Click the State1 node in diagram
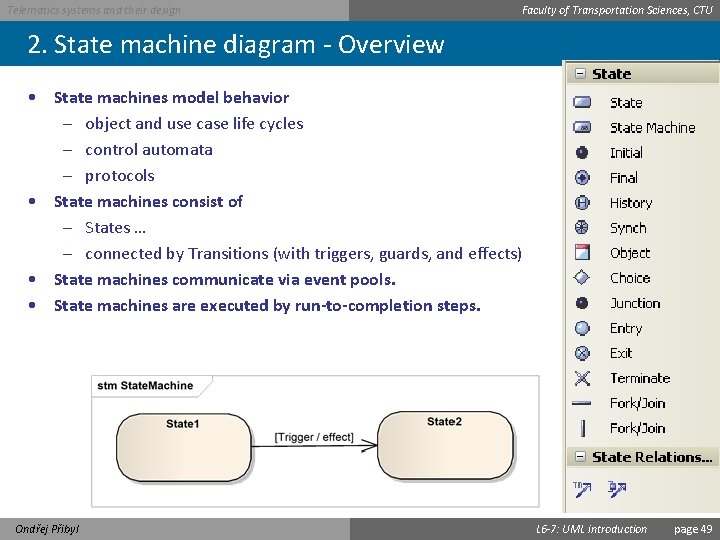720x540 pixels. click(x=183, y=448)
